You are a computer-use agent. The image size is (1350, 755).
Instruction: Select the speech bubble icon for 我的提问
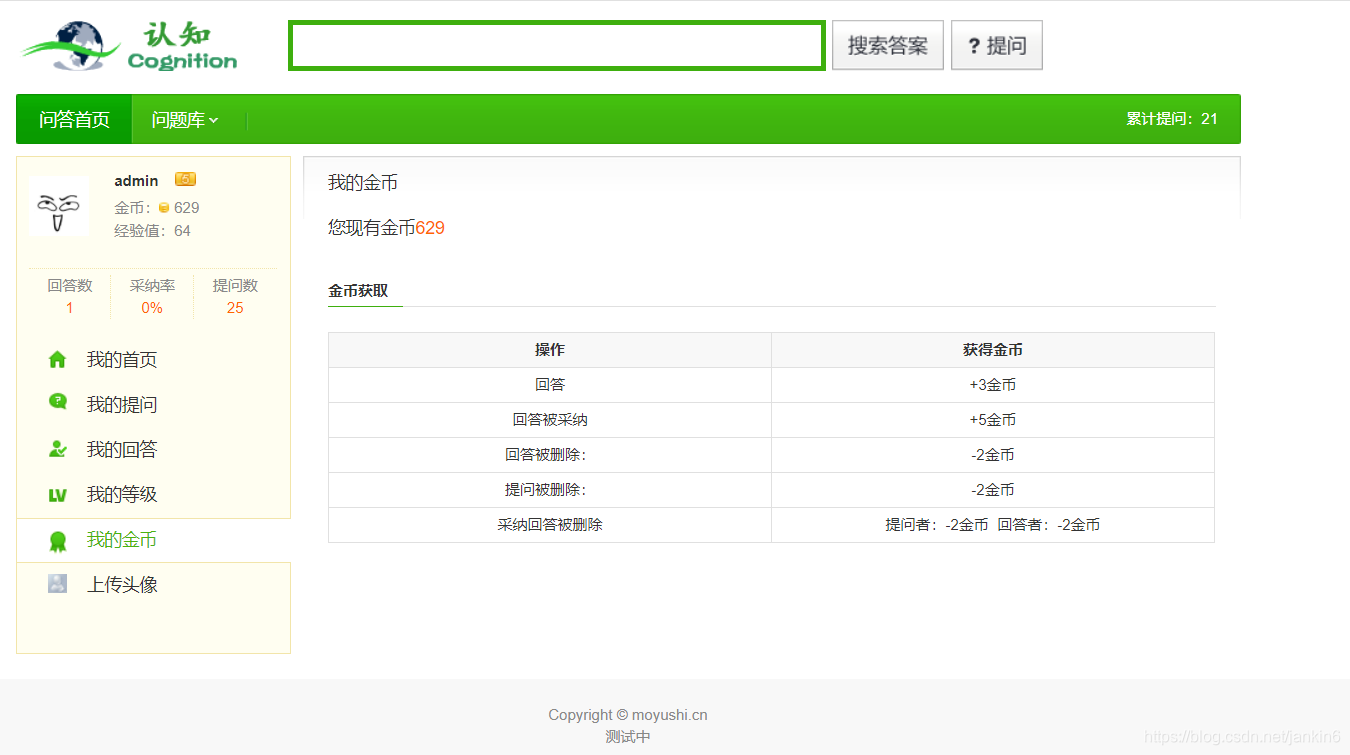pos(58,404)
